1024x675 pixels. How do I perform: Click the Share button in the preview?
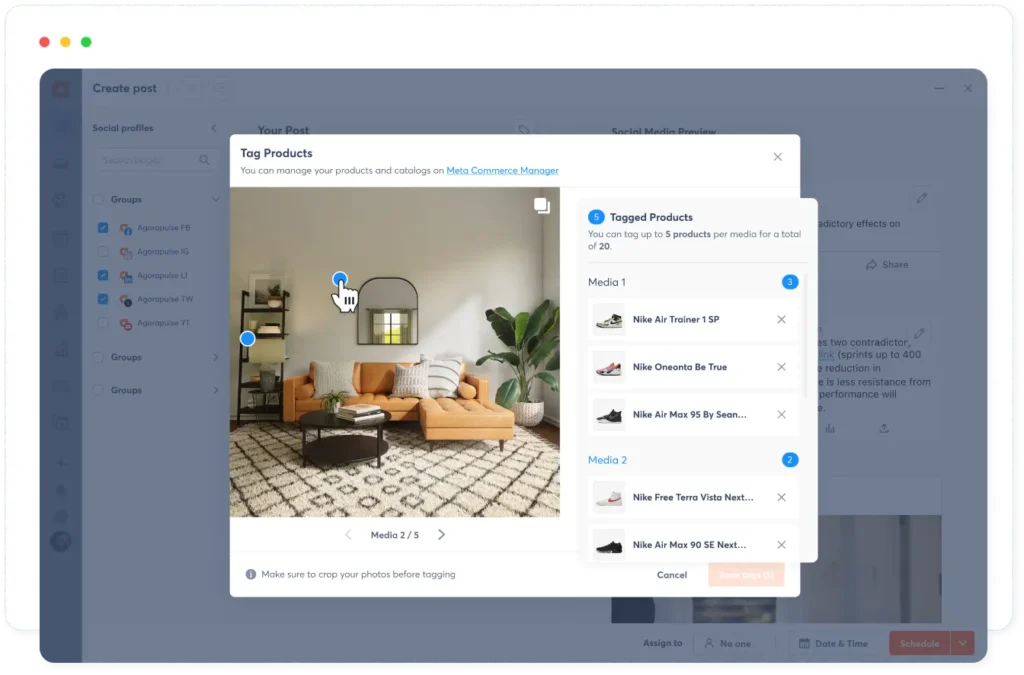[887, 265]
